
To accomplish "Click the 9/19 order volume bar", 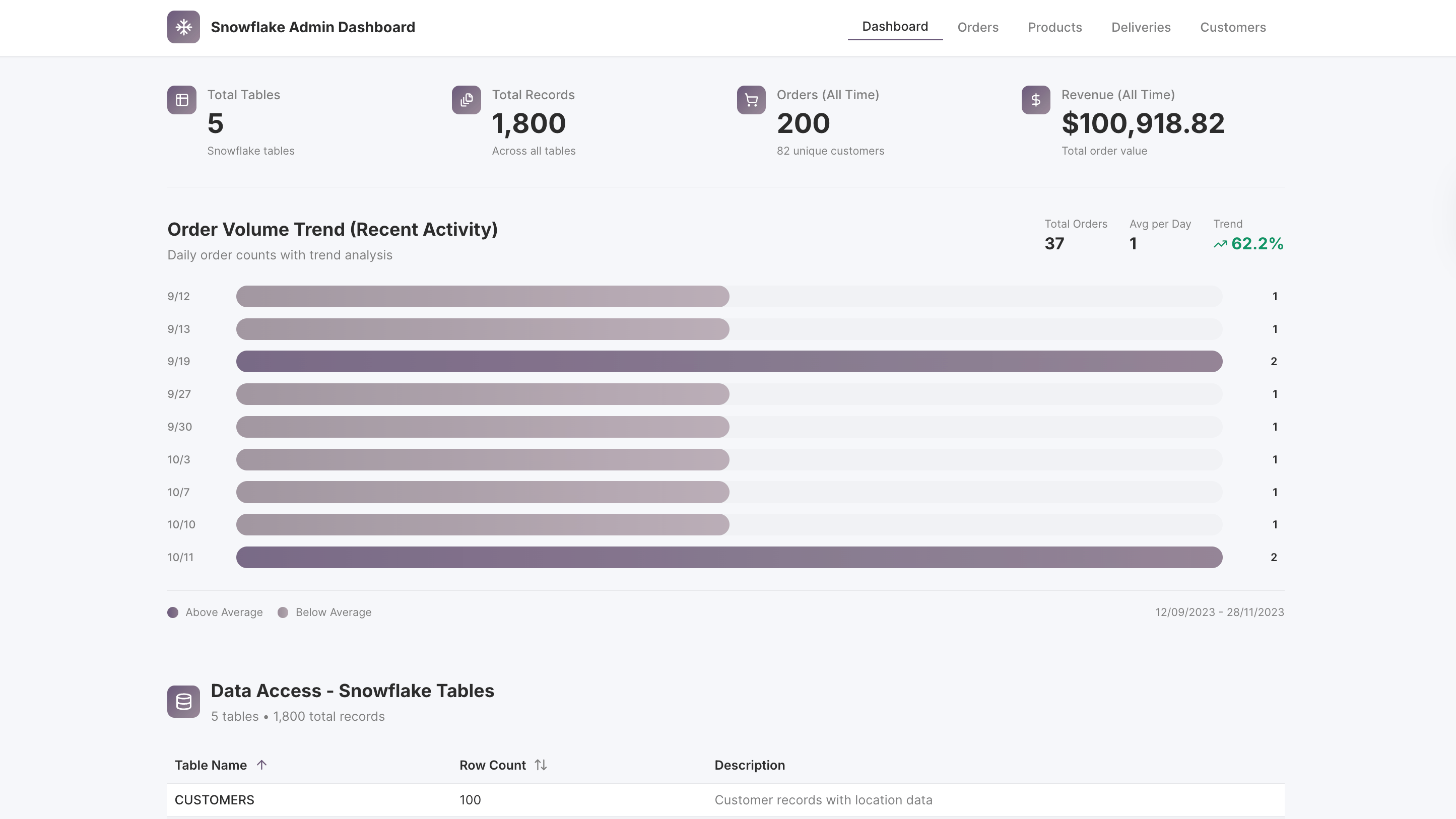I will [729, 361].
